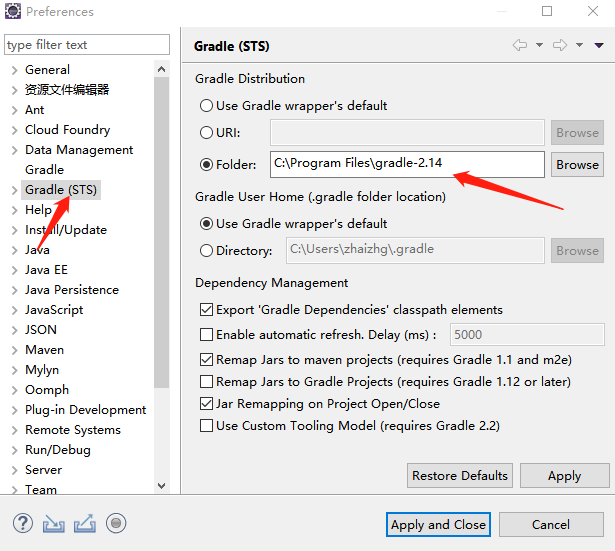
Task: Expand the Run/Debug tree node
Action: point(15,450)
